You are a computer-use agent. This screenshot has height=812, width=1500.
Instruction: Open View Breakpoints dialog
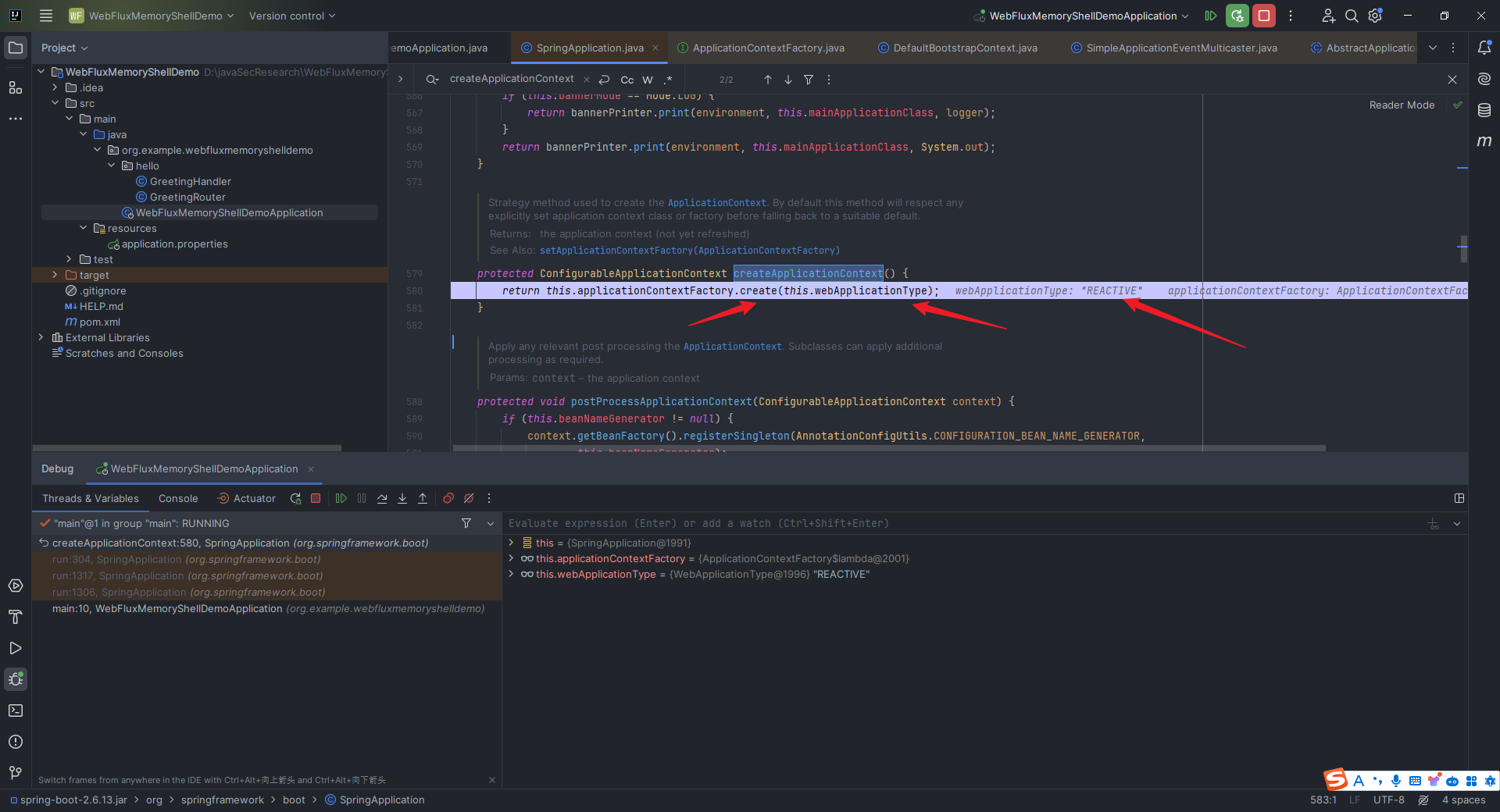coord(448,498)
